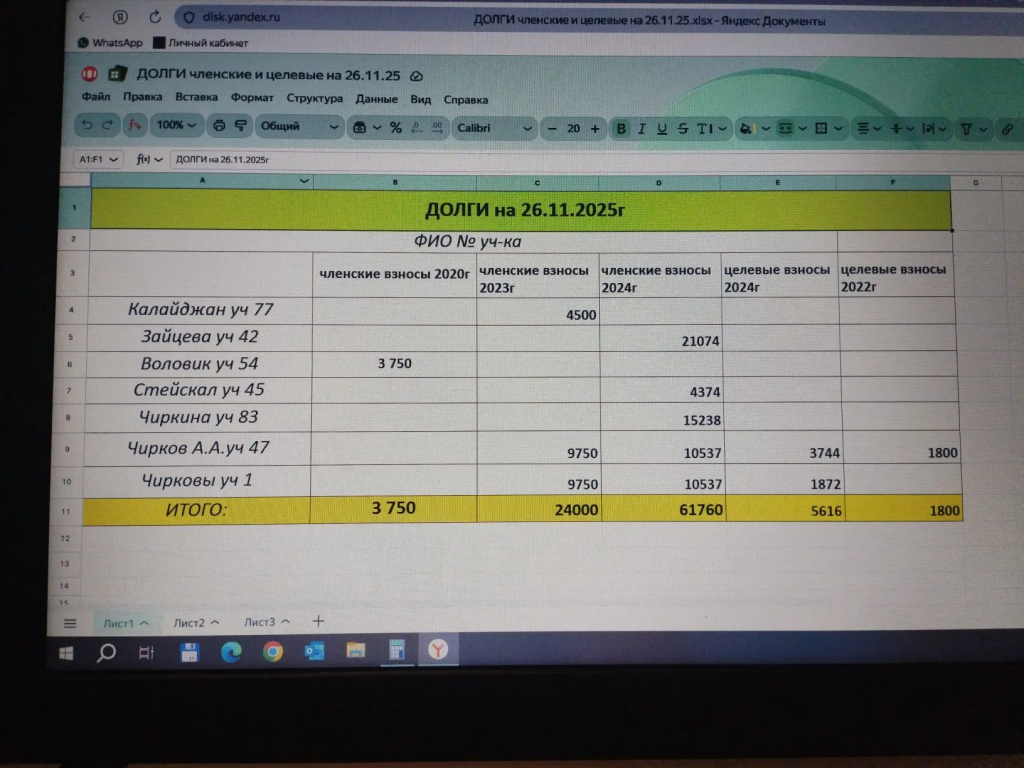Click the insert link icon
This screenshot has height=768, width=1024.
(1007, 129)
